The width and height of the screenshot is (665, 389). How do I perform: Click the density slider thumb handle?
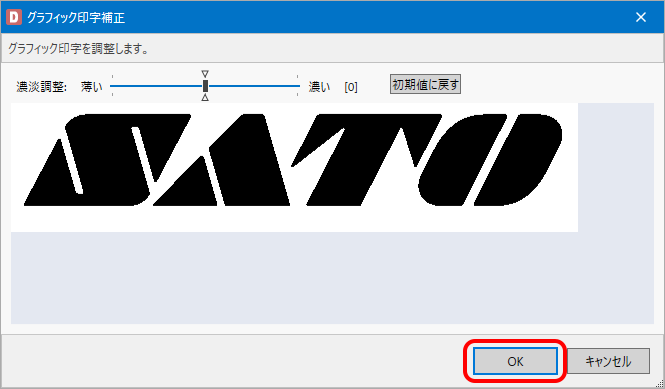tap(205, 86)
